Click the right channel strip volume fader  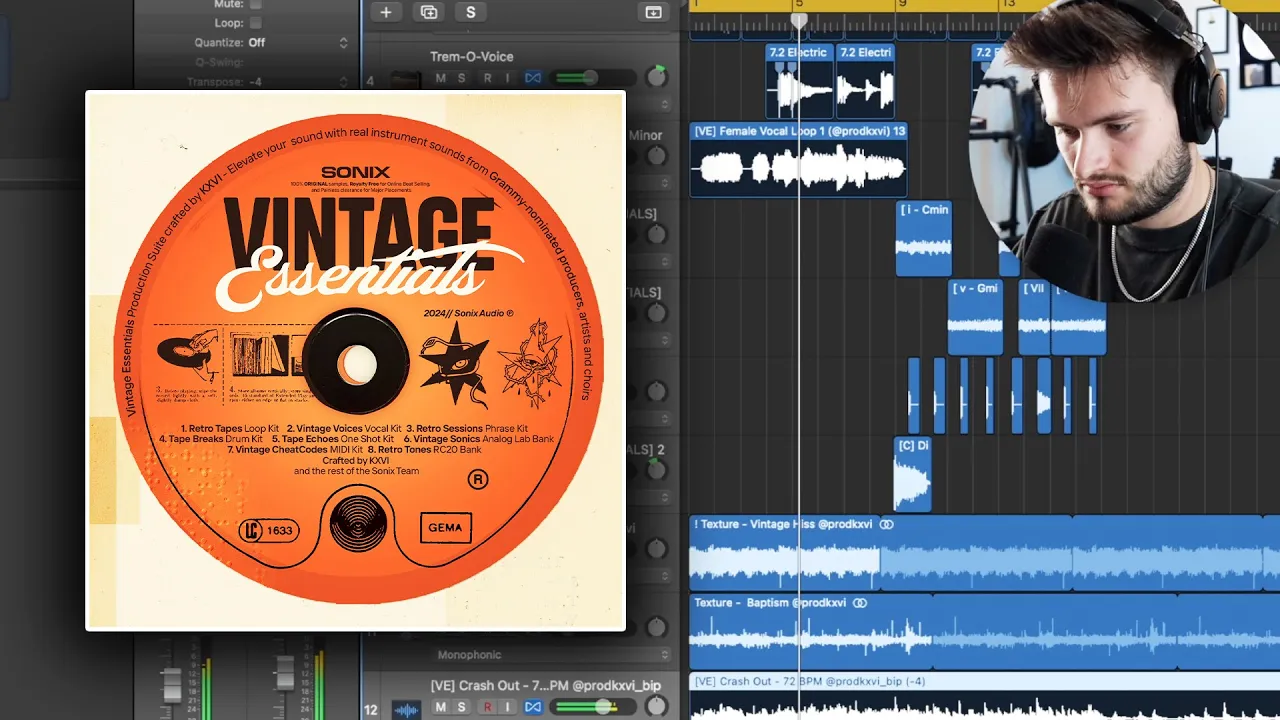[286, 673]
